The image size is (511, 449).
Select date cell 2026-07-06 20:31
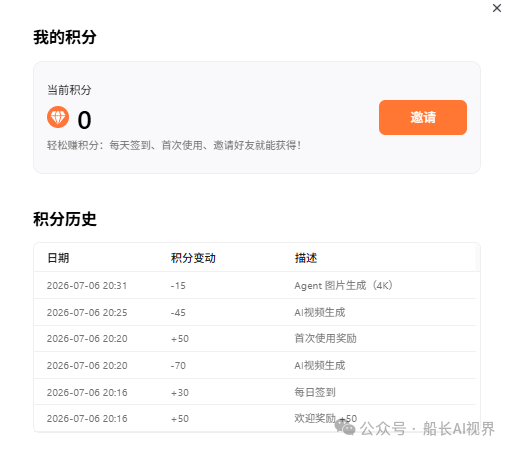click(x=87, y=286)
